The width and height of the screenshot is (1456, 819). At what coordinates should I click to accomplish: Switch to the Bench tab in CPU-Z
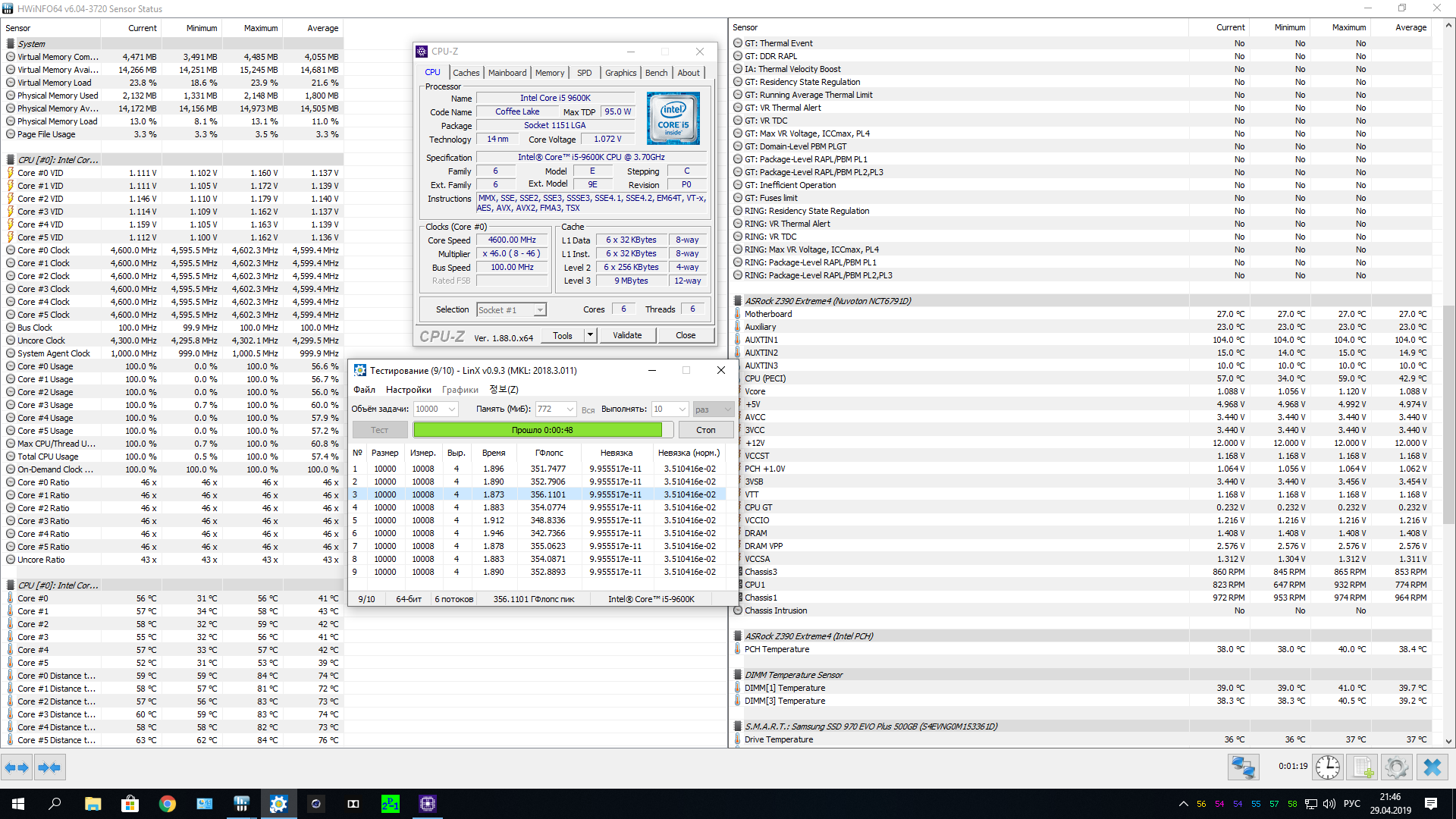[x=656, y=73]
